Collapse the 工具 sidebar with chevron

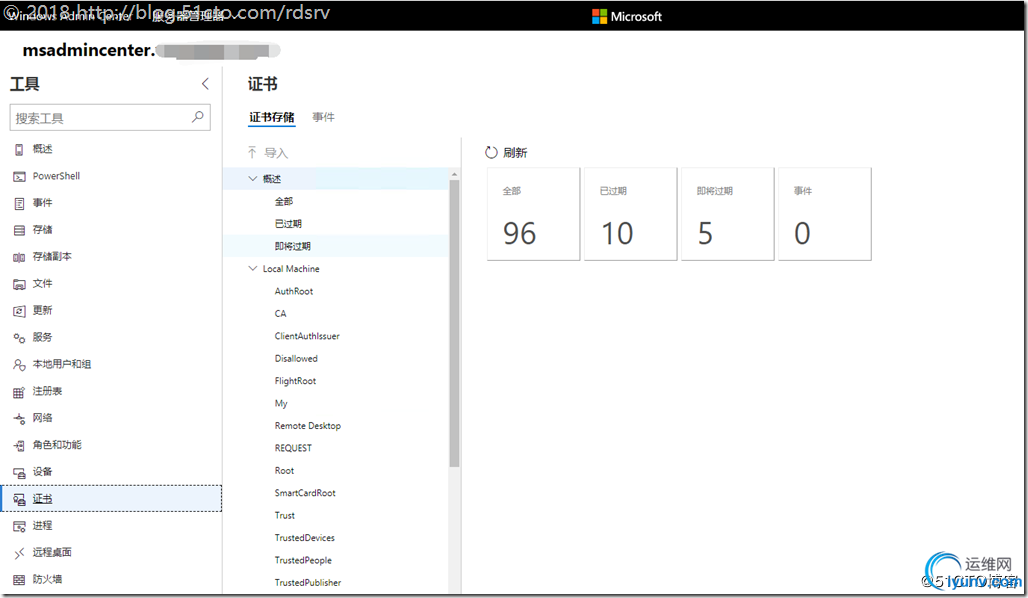[205, 85]
